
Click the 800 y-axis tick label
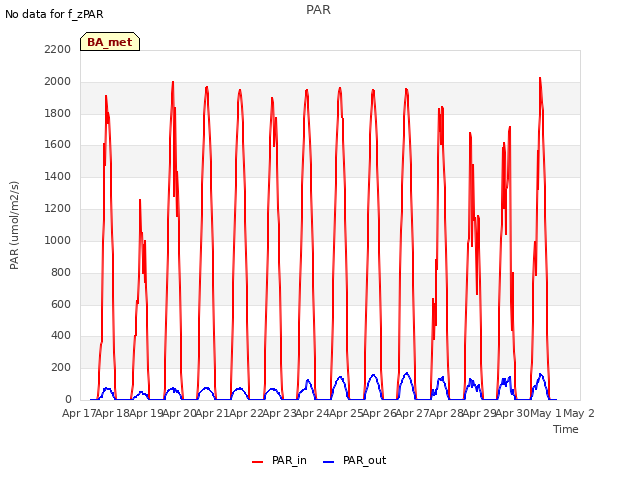click(x=61, y=272)
